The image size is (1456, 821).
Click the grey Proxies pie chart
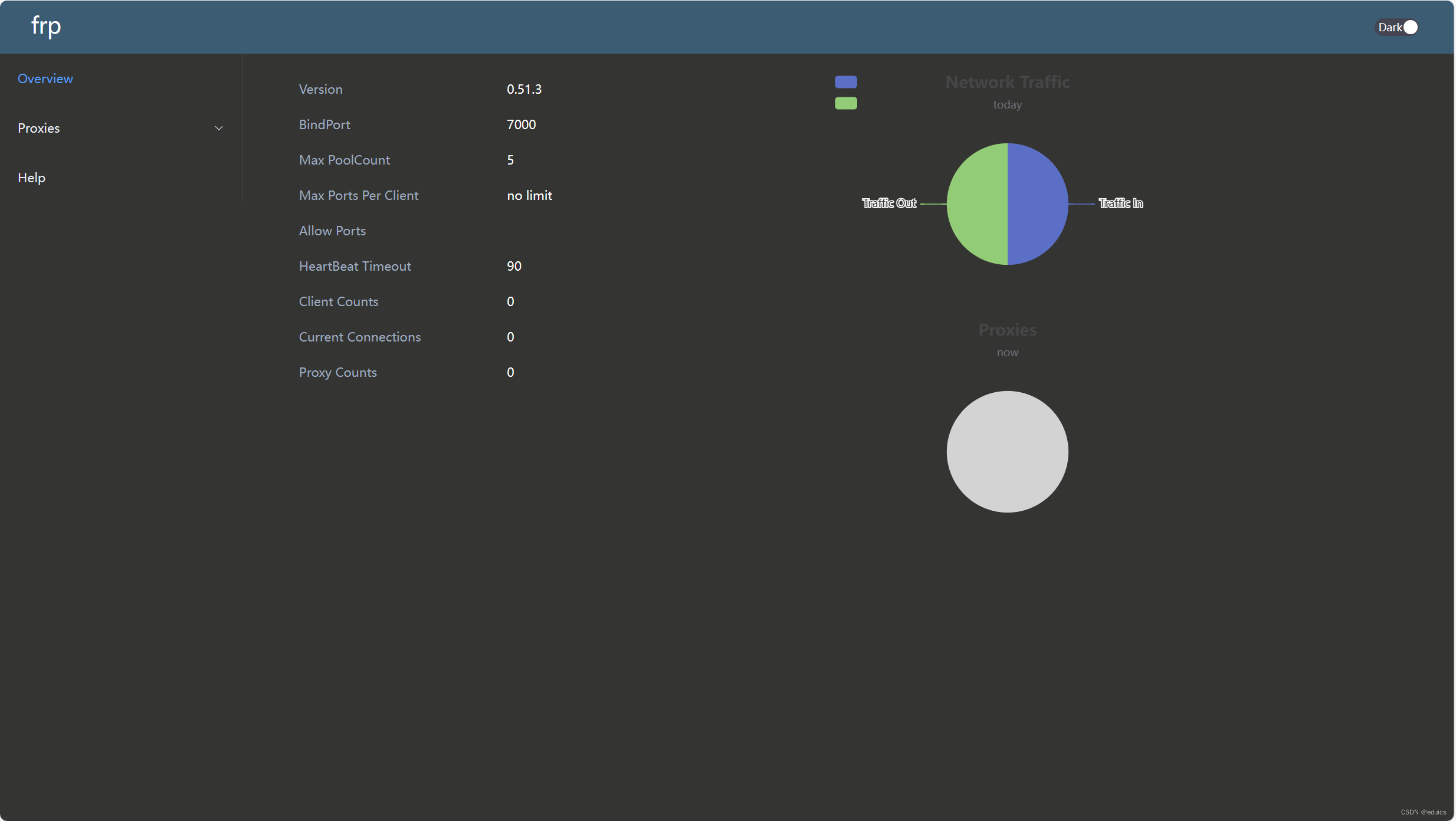[x=1008, y=452]
